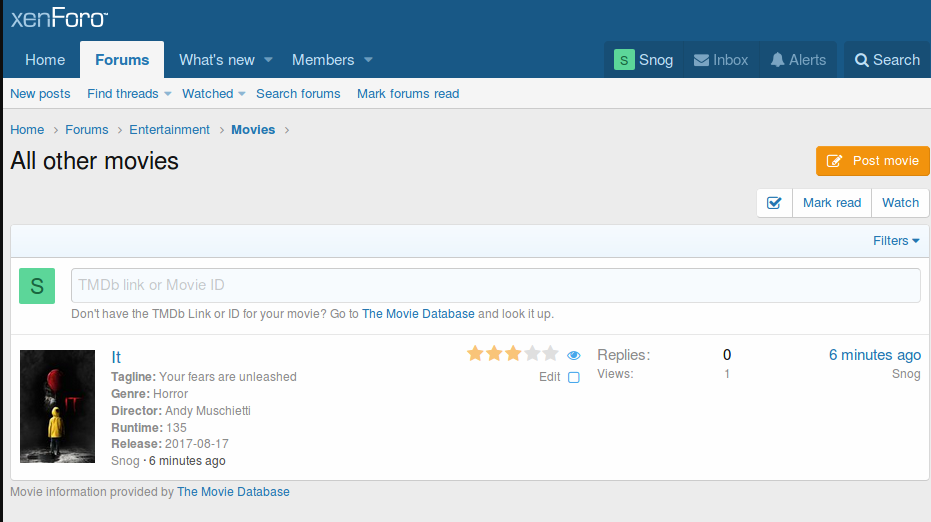The width and height of the screenshot is (931, 522).
Task: Click the xenForo logo
Action: 59,18
